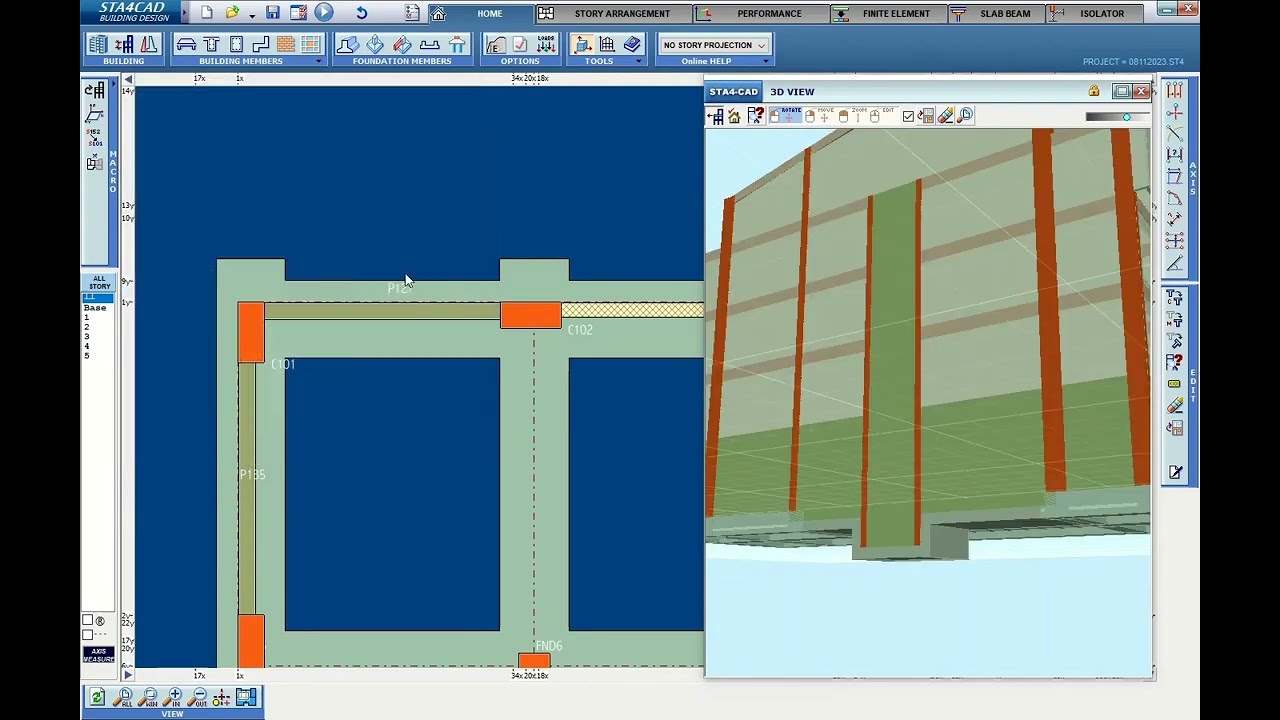
Task: Toggle the R checkbox beneath story list
Action: 88,621
